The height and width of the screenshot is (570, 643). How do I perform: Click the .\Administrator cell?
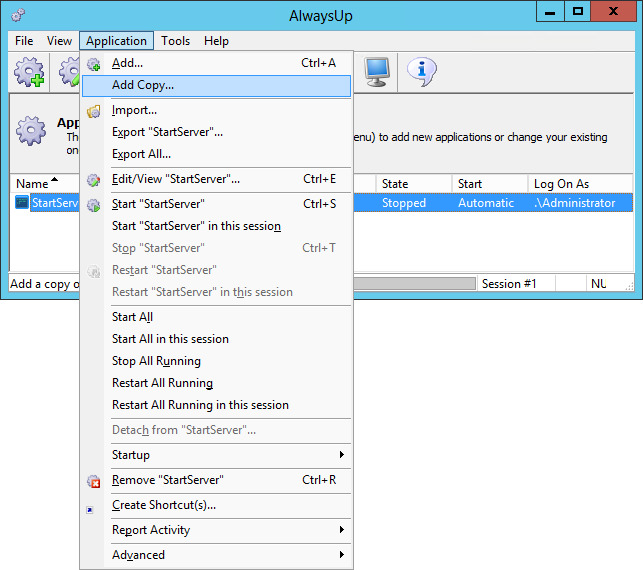click(575, 203)
